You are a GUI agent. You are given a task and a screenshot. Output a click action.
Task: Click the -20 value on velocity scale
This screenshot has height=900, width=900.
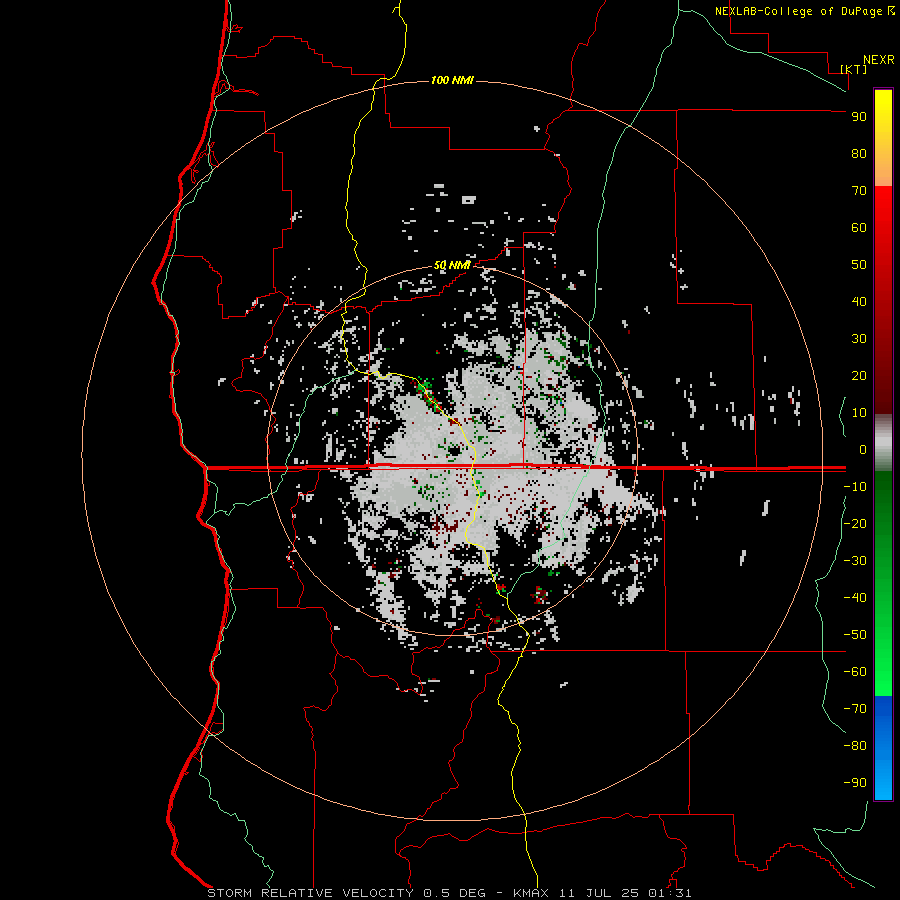click(855, 523)
